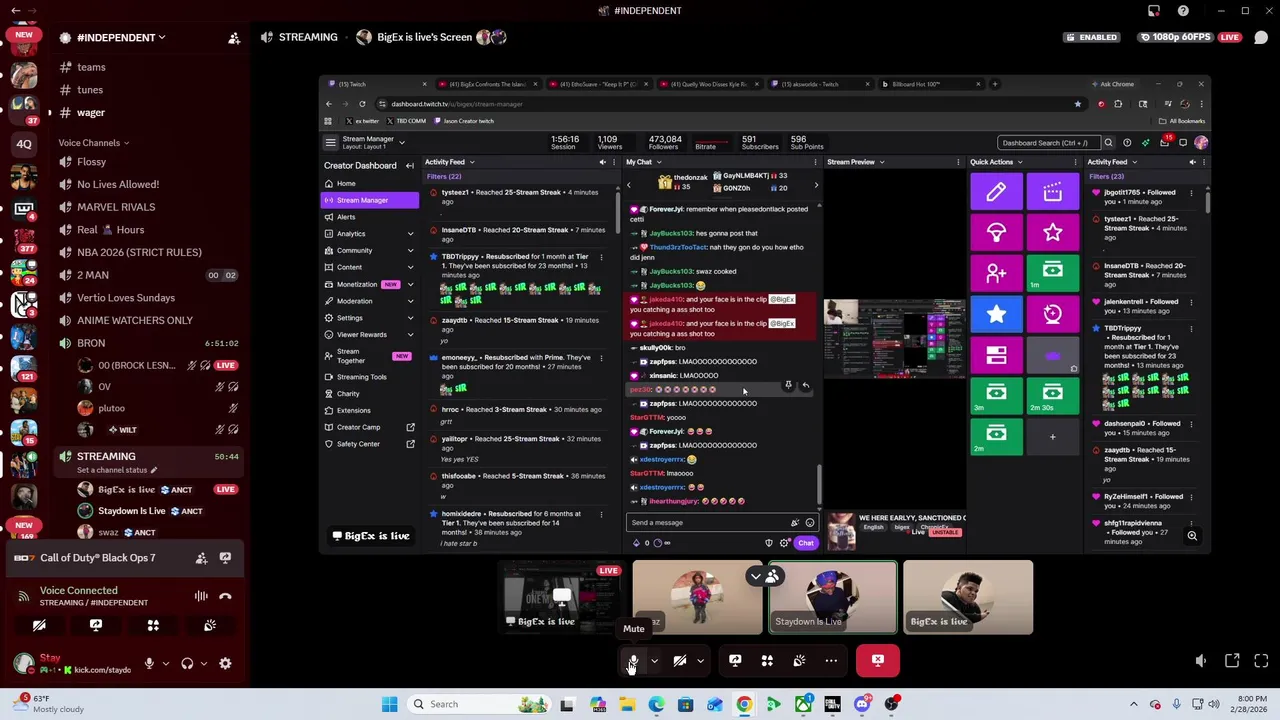1280x720 pixels.
Task: Toggle noise suppression waveform icon
Action: click(201, 596)
